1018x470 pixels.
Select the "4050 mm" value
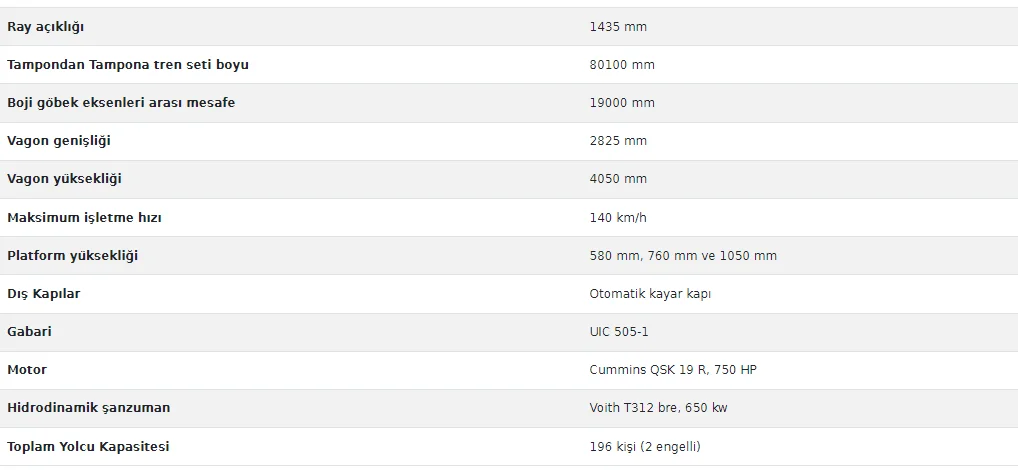click(618, 179)
